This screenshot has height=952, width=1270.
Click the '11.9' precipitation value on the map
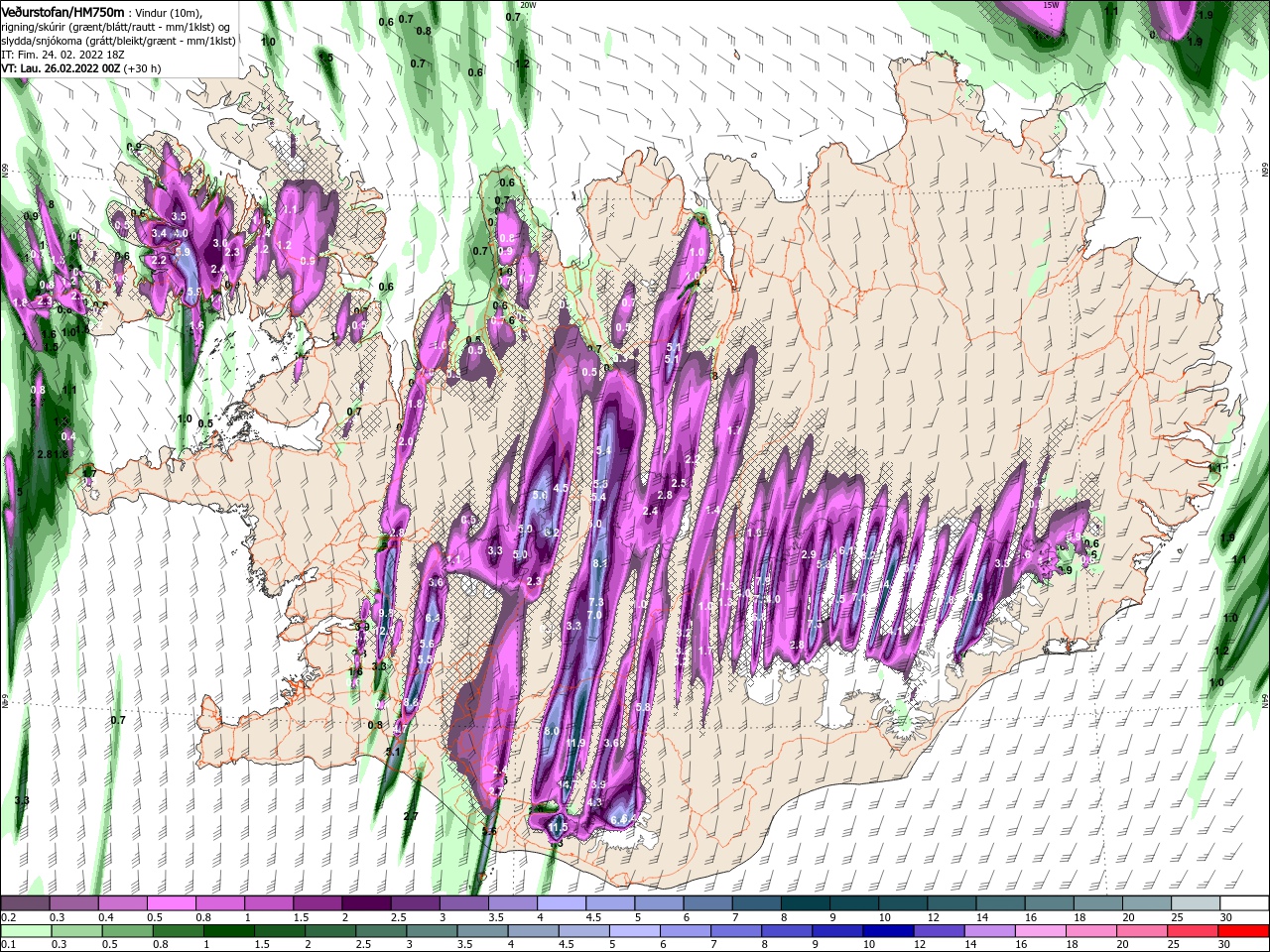(576, 743)
